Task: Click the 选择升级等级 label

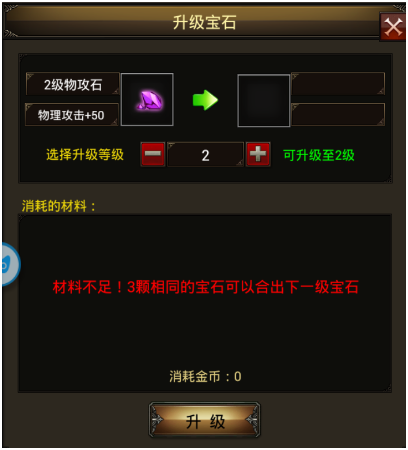Action: (x=85, y=155)
